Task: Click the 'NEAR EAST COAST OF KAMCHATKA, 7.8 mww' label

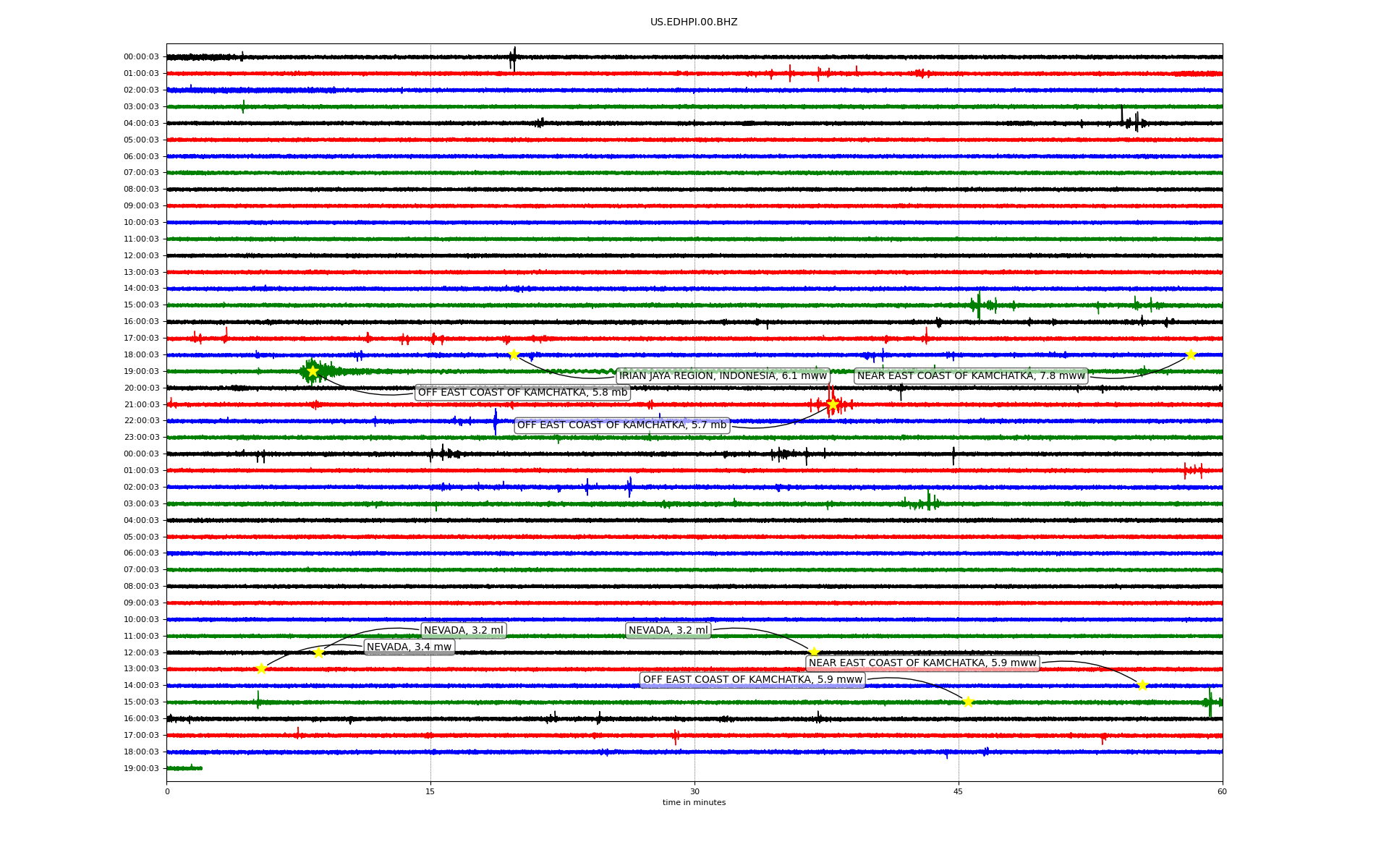Action: (971, 375)
